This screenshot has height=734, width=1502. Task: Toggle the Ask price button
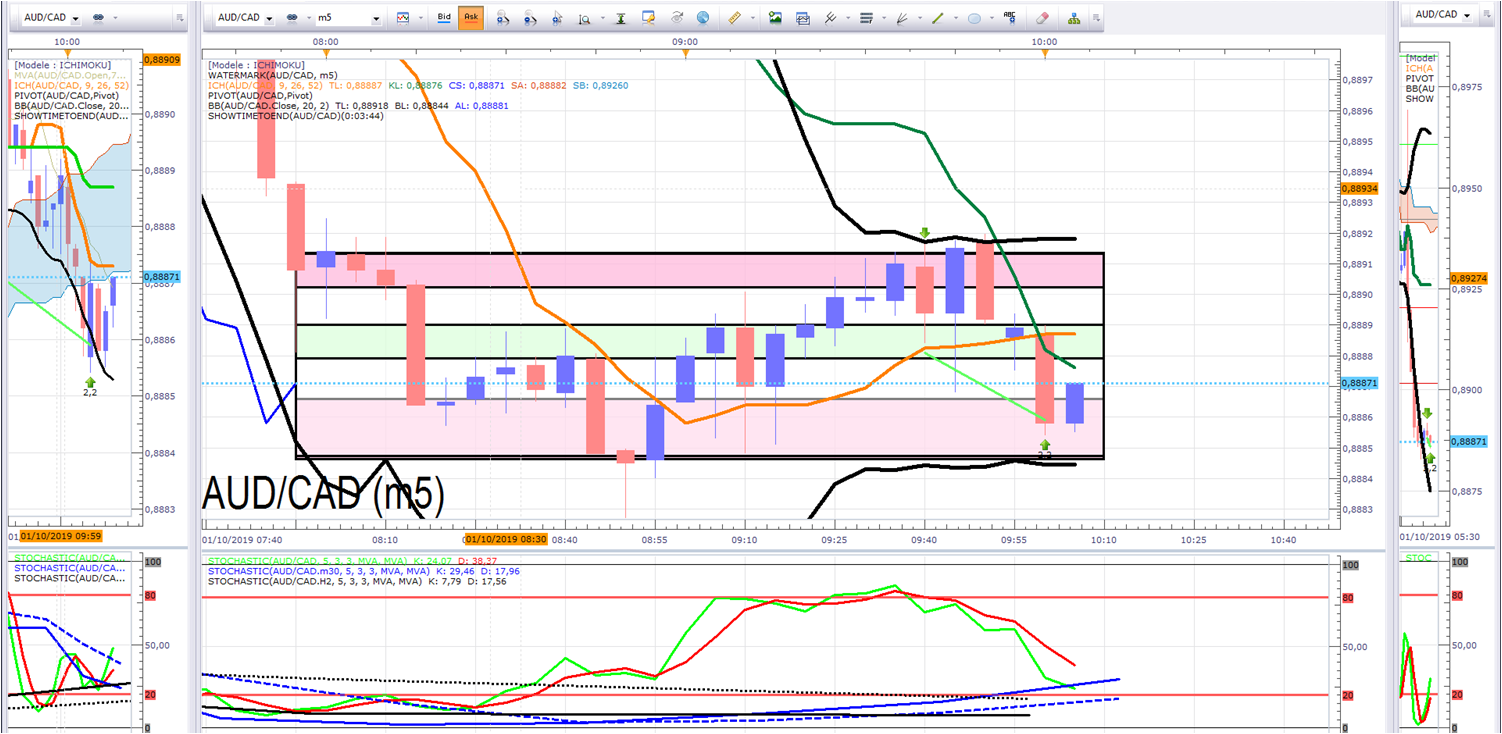470,18
